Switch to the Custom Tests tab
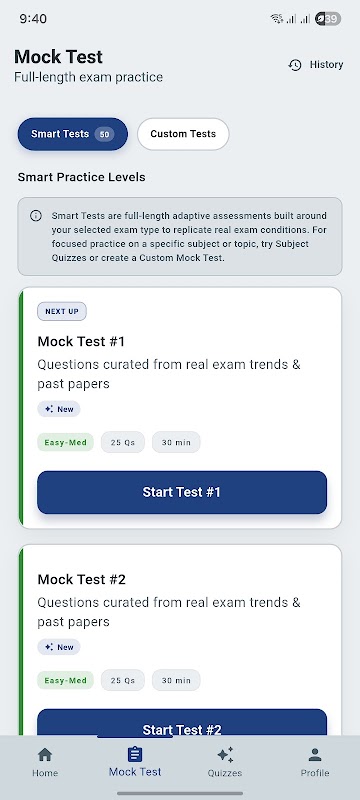Image resolution: width=360 pixels, height=800 pixels. 183,134
